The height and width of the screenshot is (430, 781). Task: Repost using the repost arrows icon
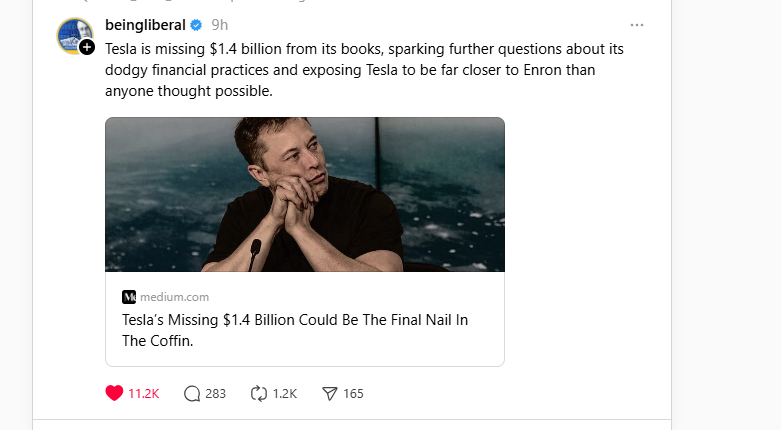tap(259, 393)
